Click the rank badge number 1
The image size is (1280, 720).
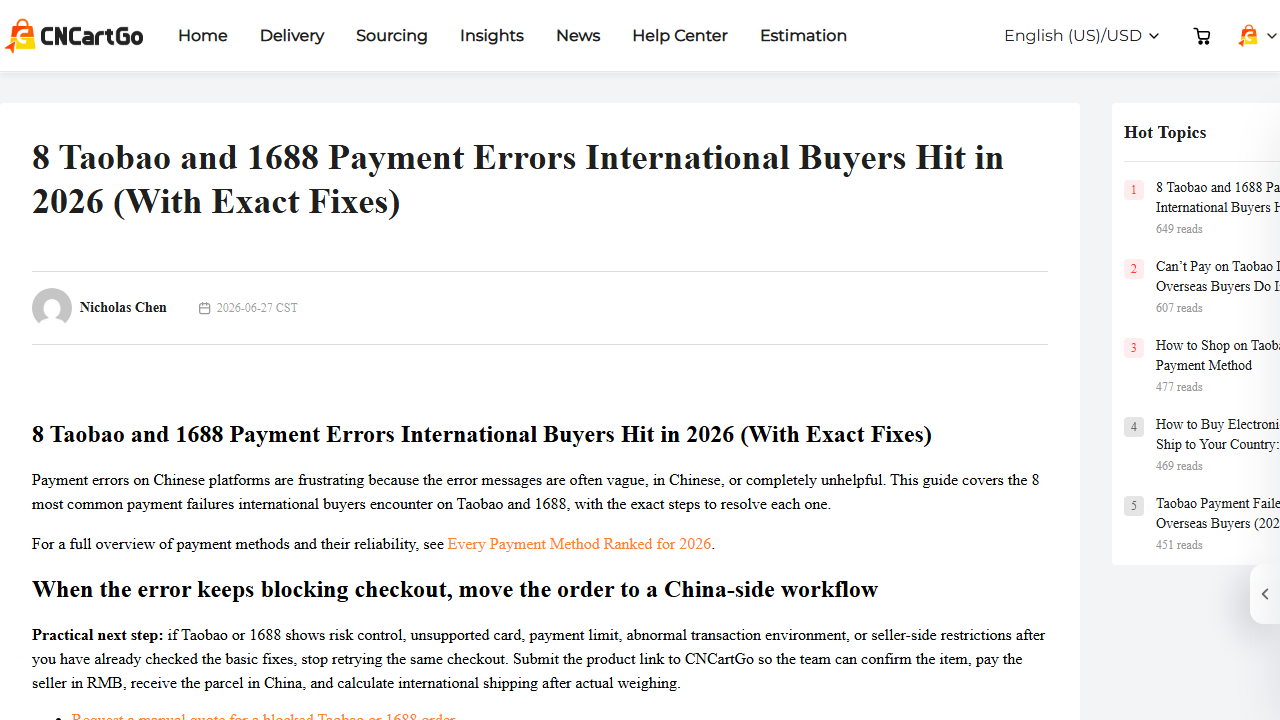pos(1134,190)
